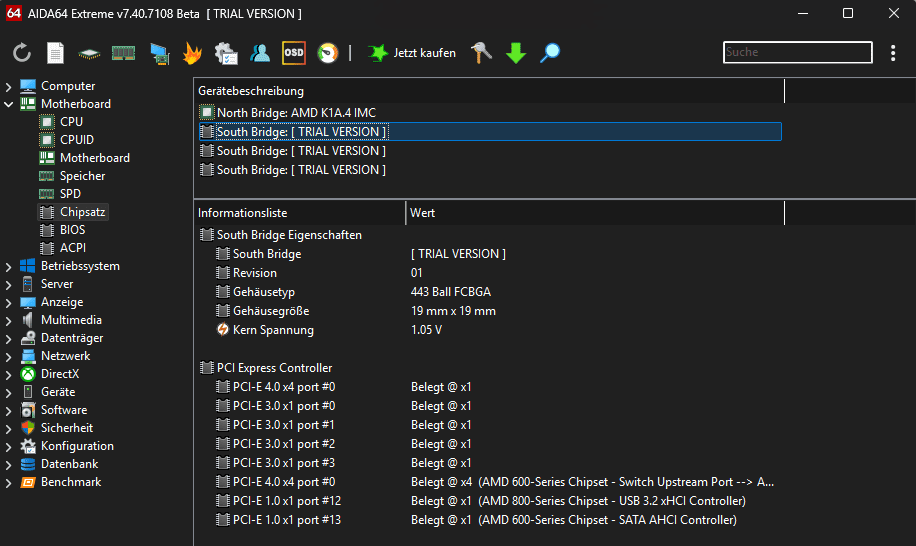Select the Konfiguration gear icon

coord(27,446)
